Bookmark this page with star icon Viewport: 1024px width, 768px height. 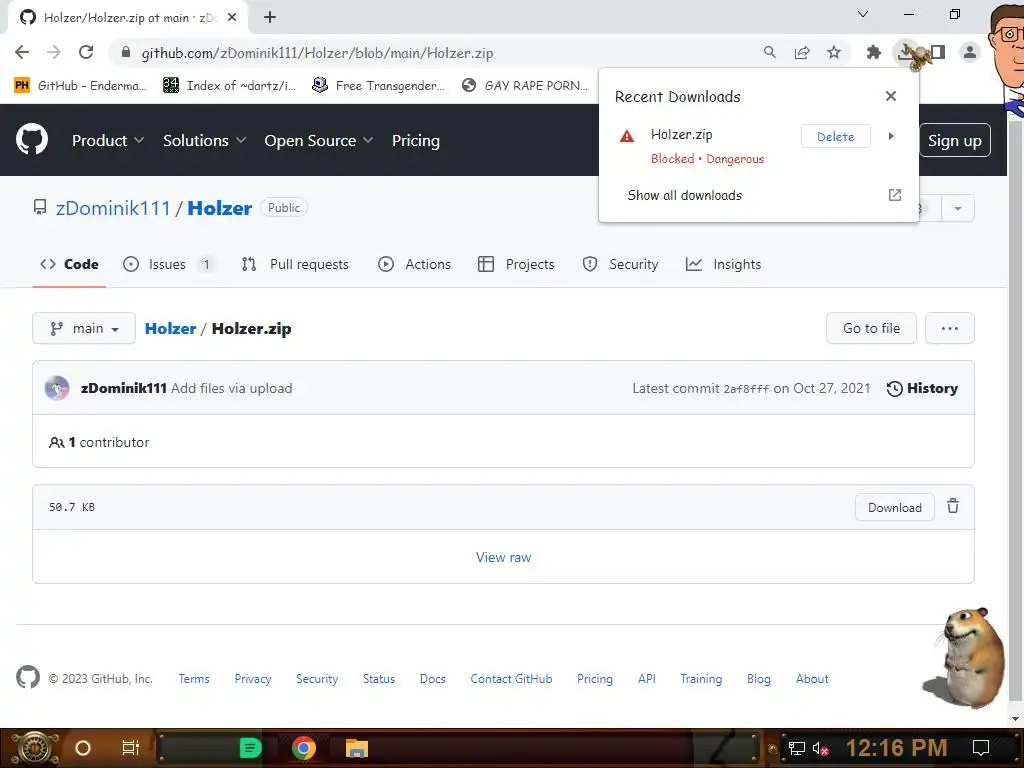833,52
